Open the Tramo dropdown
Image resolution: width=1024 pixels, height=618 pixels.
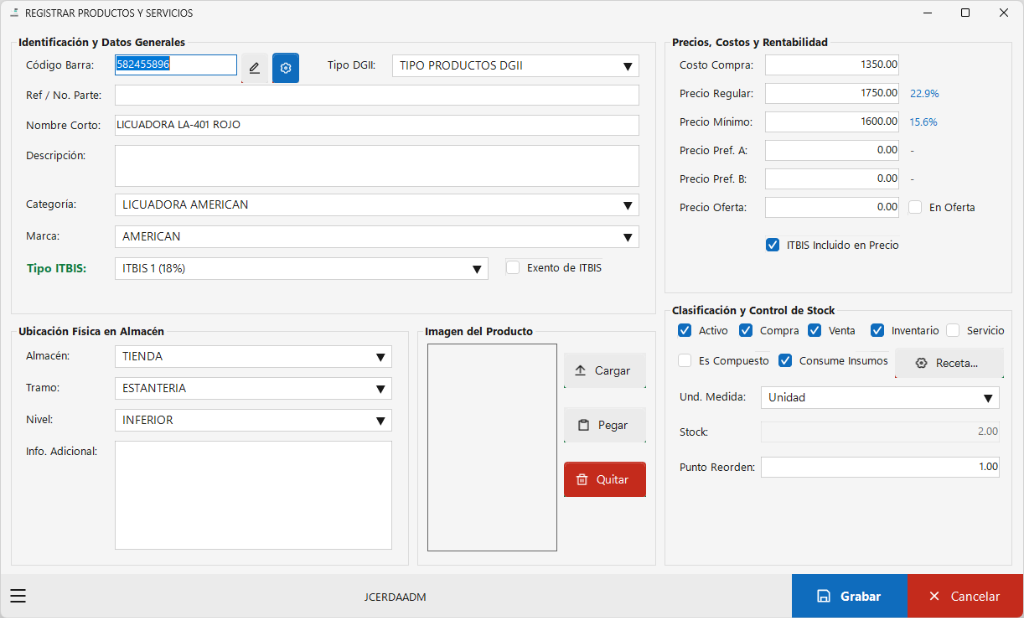[x=253, y=388]
